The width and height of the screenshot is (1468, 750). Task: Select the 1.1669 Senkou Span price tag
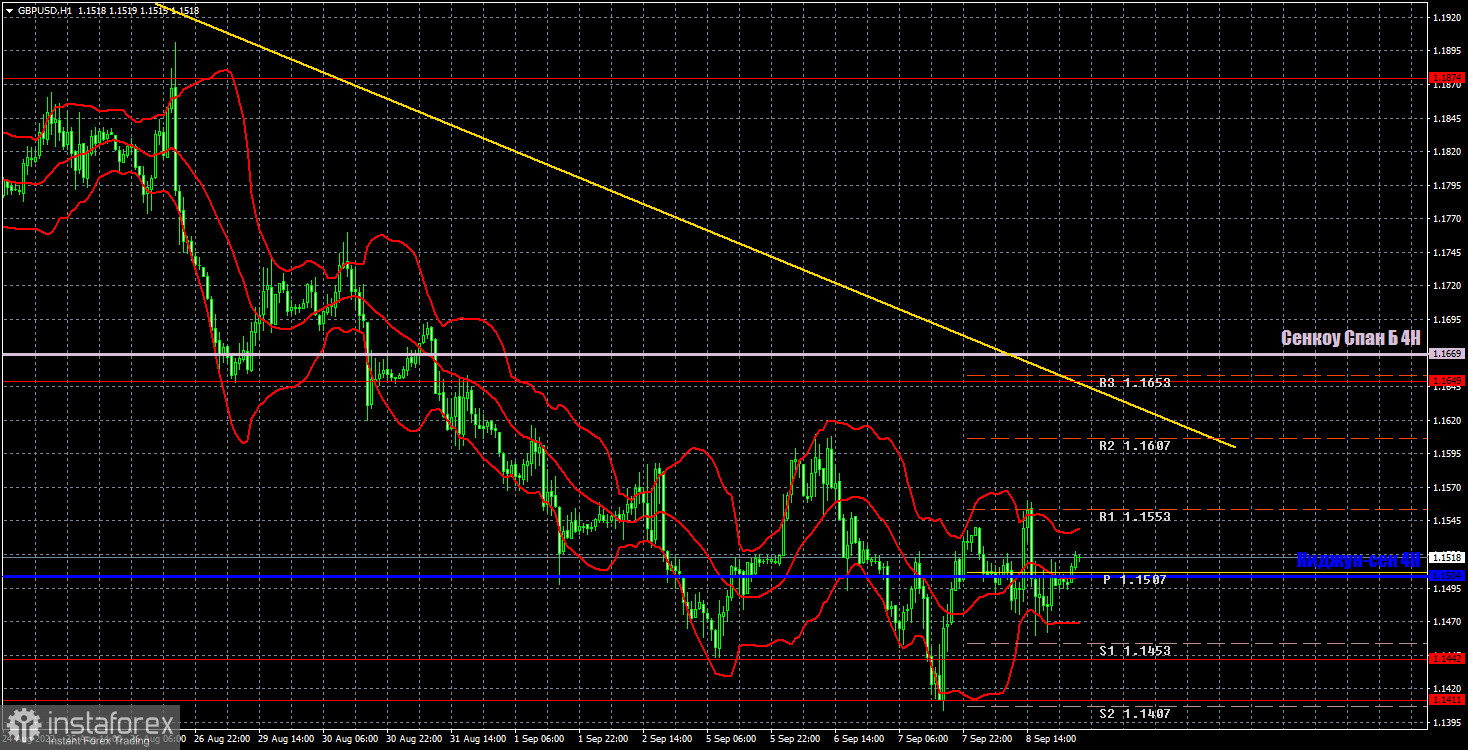(x=1446, y=354)
